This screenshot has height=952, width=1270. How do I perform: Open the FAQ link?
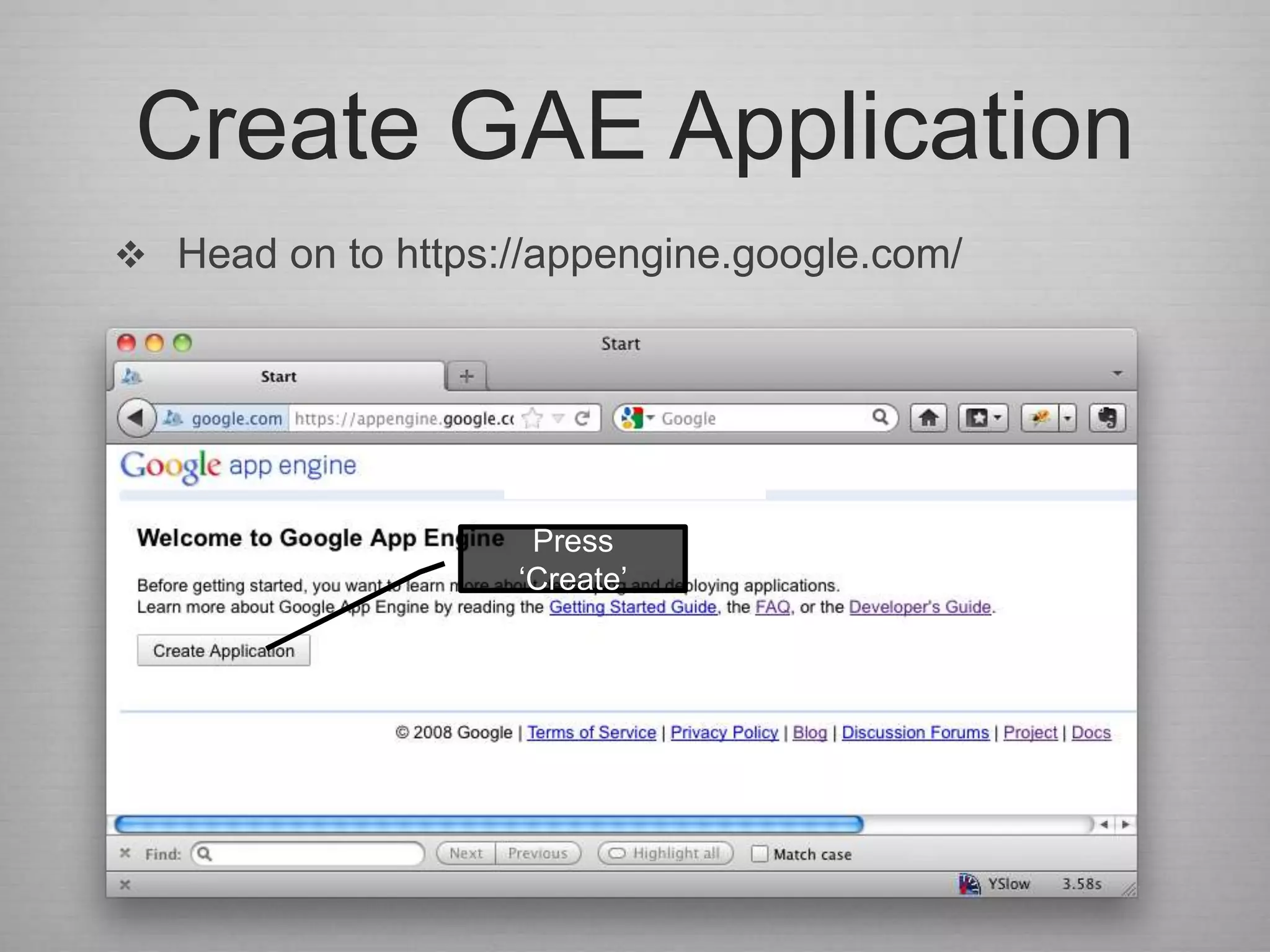pyautogui.click(x=773, y=607)
